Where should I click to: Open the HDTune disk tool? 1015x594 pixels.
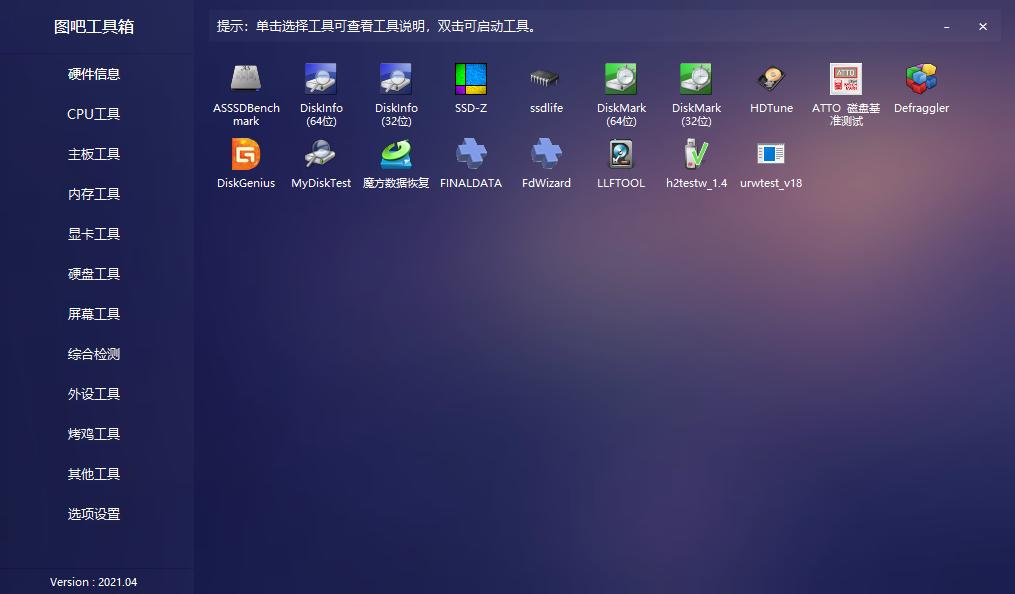(x=770, y=80)
